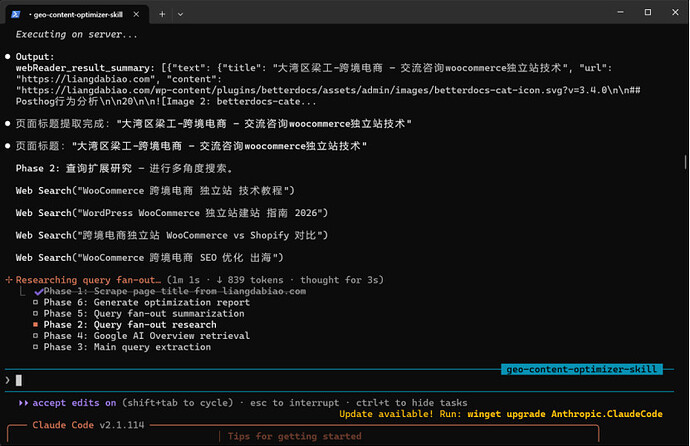Viewport: 690px width, 446px height.
Task: Click 'Tips for getting started' heading
Action: [x=294, y=436]
